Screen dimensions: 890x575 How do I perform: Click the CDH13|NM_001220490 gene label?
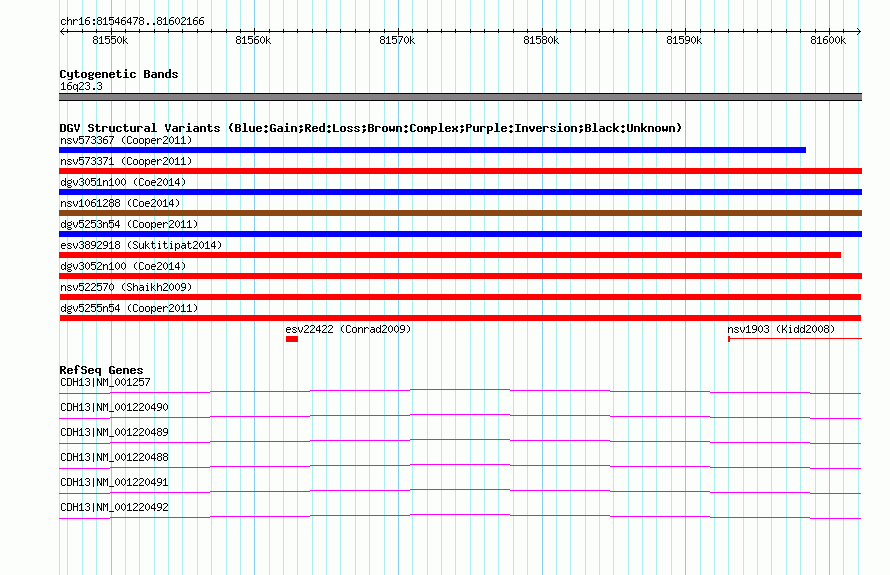(114, 407)
